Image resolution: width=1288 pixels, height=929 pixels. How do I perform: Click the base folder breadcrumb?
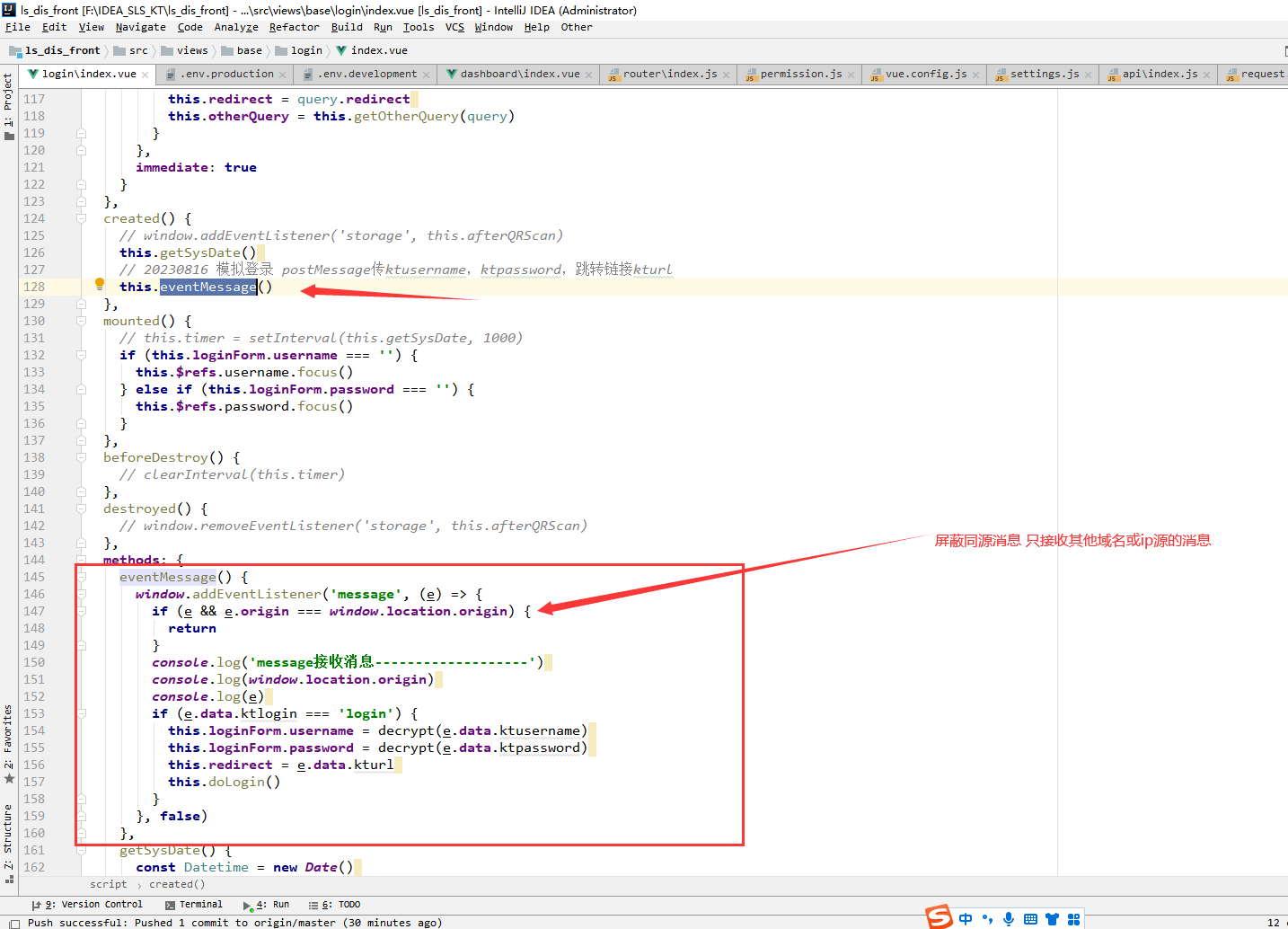pos(242,50)
